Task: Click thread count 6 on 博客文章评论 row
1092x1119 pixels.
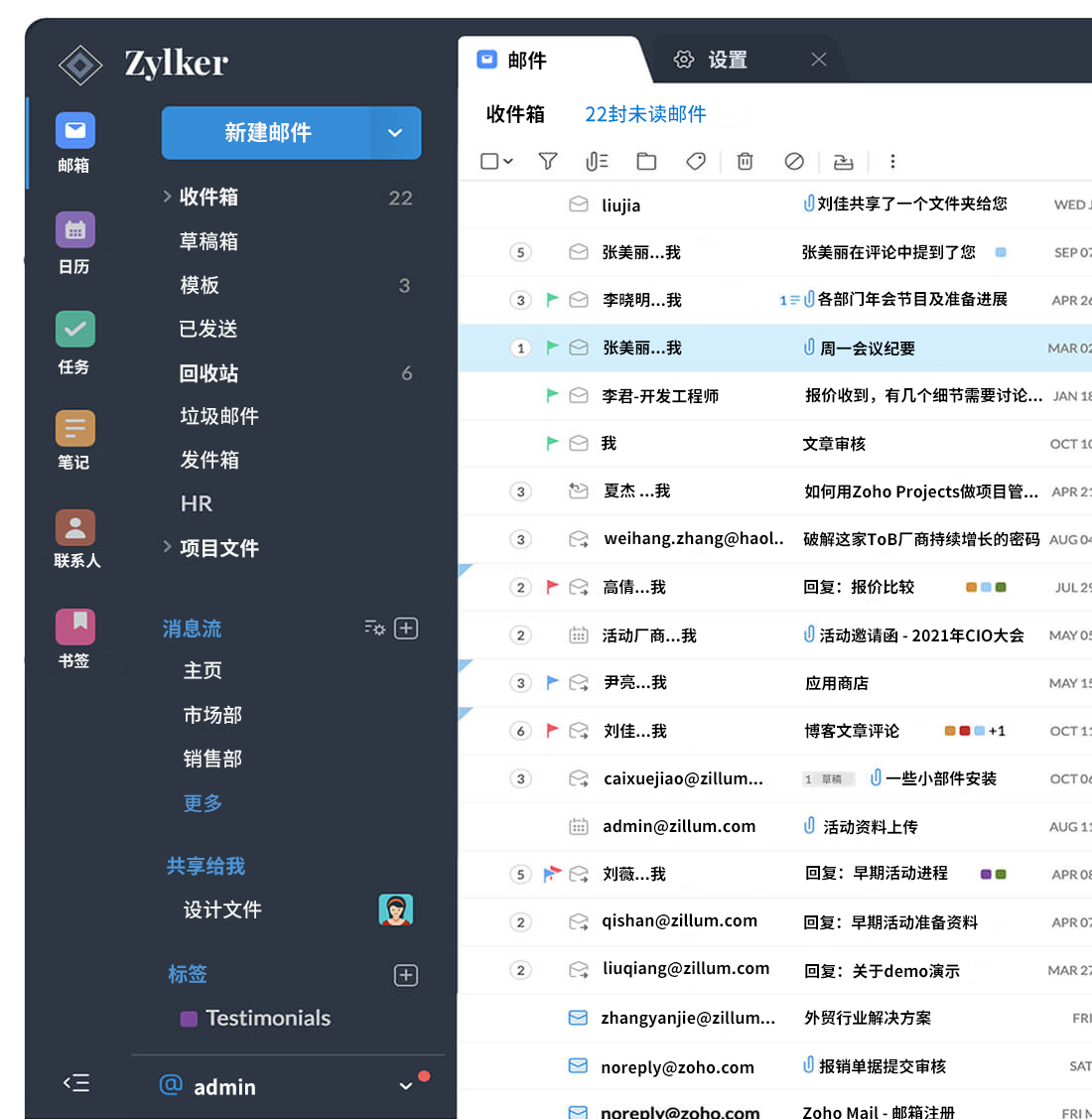Action: tap(520, 731)
